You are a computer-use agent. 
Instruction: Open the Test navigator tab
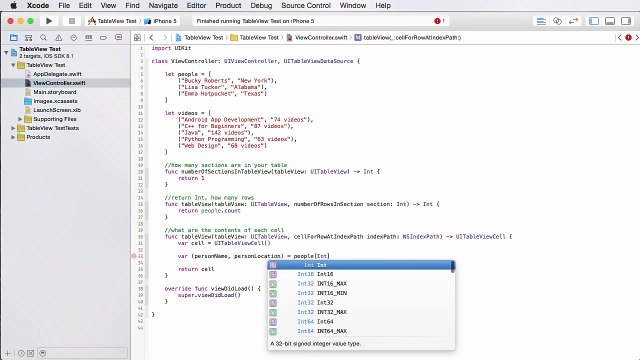pyautogui.click(x=73, y=38)
